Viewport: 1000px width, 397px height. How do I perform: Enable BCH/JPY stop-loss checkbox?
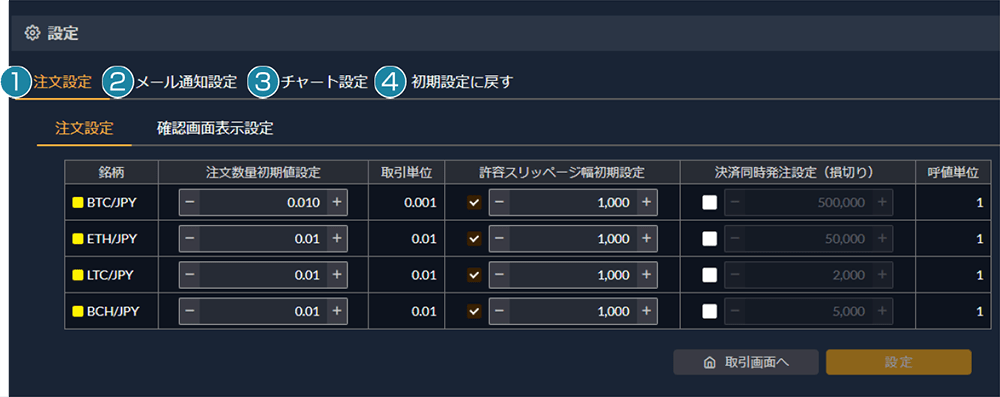pos(709,311)
